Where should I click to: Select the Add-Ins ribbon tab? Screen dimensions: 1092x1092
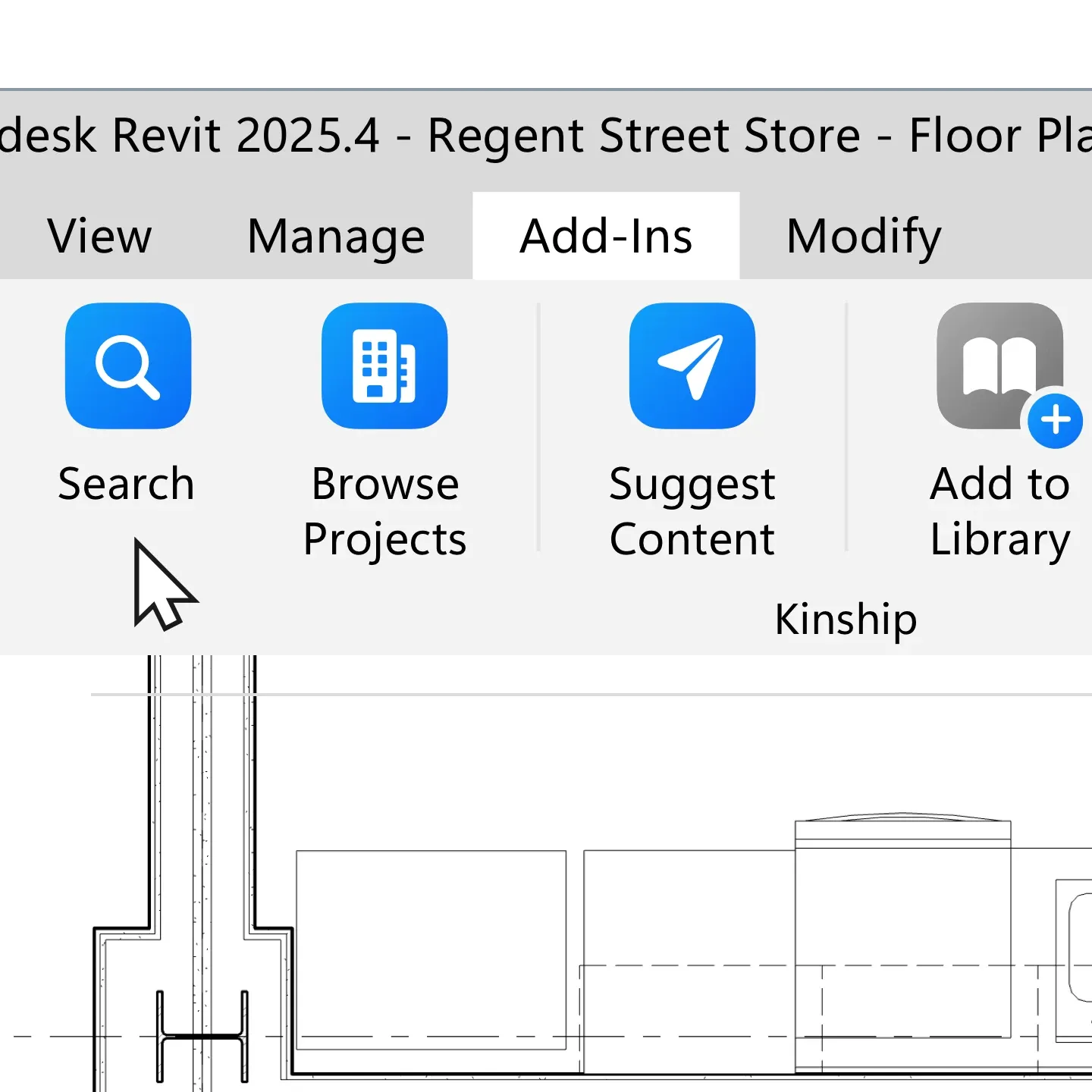(x=606, y=236)
